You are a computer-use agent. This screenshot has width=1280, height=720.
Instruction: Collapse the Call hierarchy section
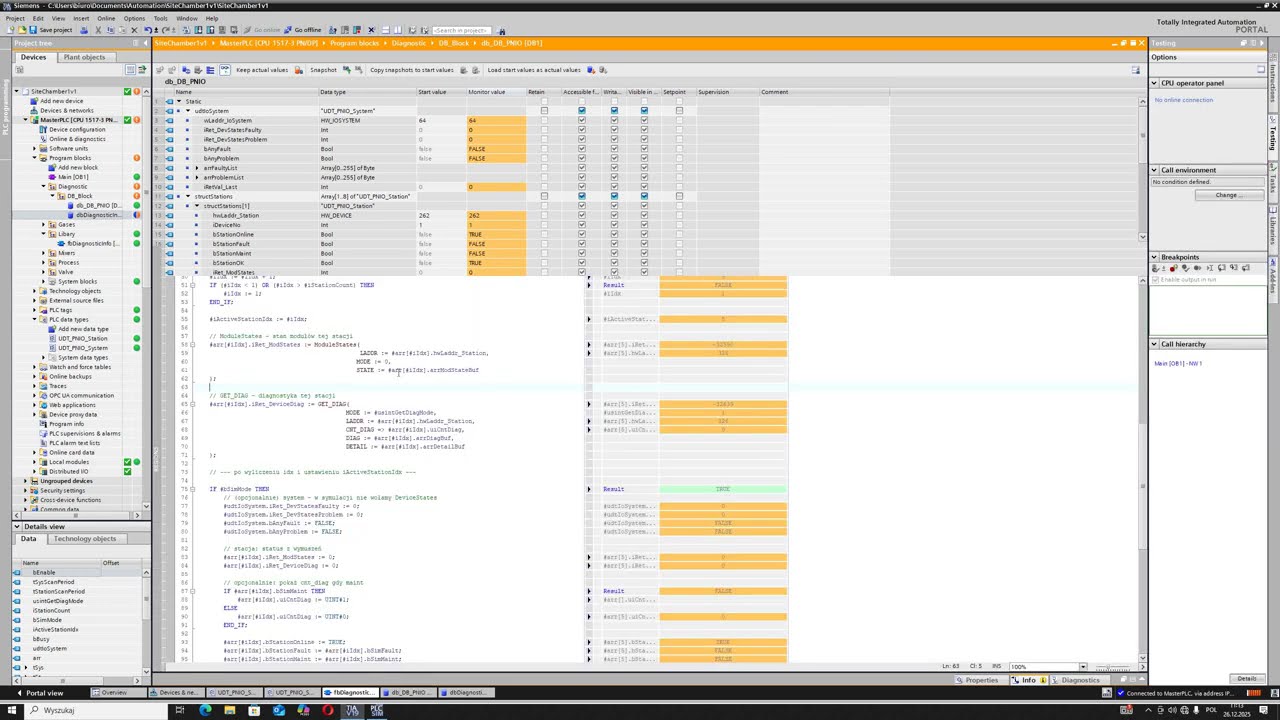click(x=1154, y=344)
